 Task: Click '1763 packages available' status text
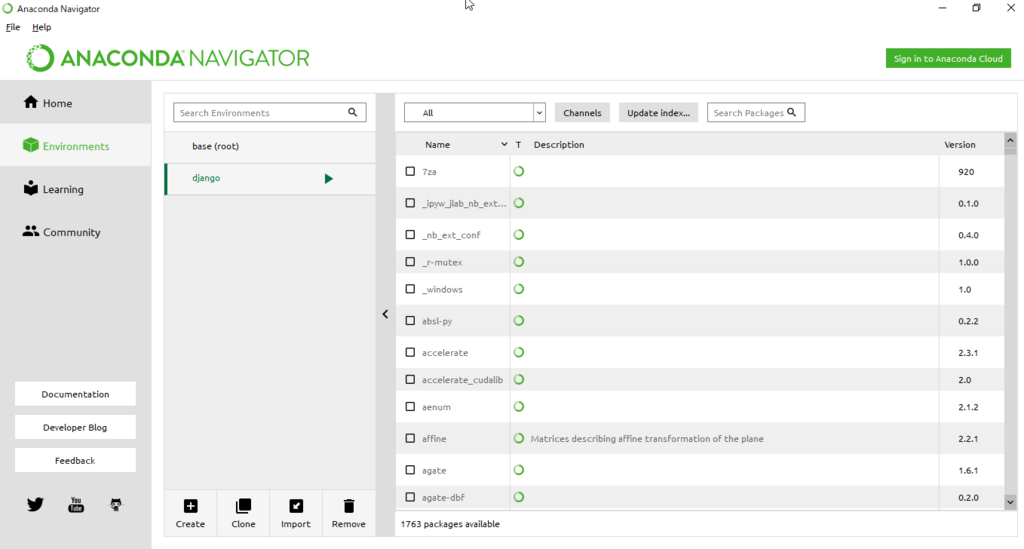pyautogui.click(x=450, y=524)
